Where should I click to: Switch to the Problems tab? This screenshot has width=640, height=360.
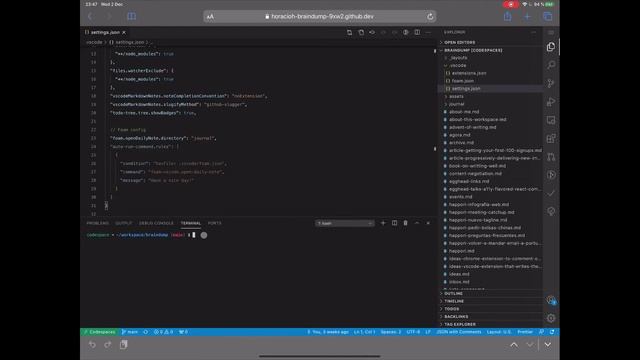point(98,223)
